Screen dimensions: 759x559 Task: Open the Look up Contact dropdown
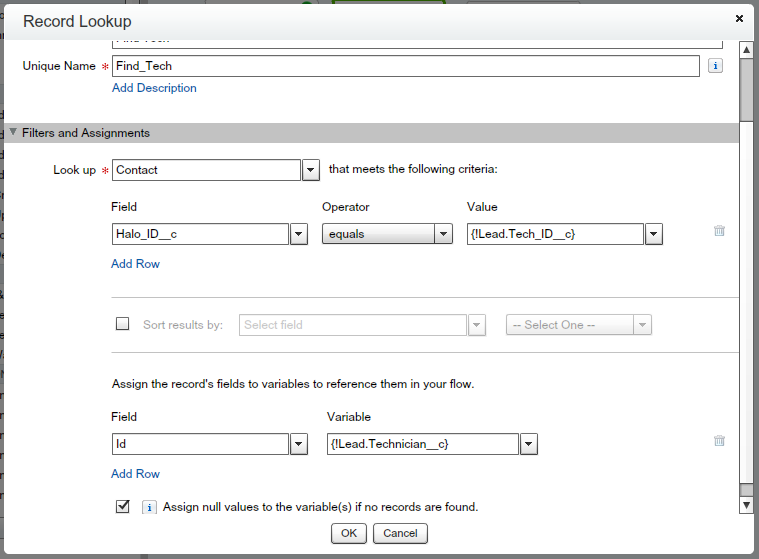[310, 170]
